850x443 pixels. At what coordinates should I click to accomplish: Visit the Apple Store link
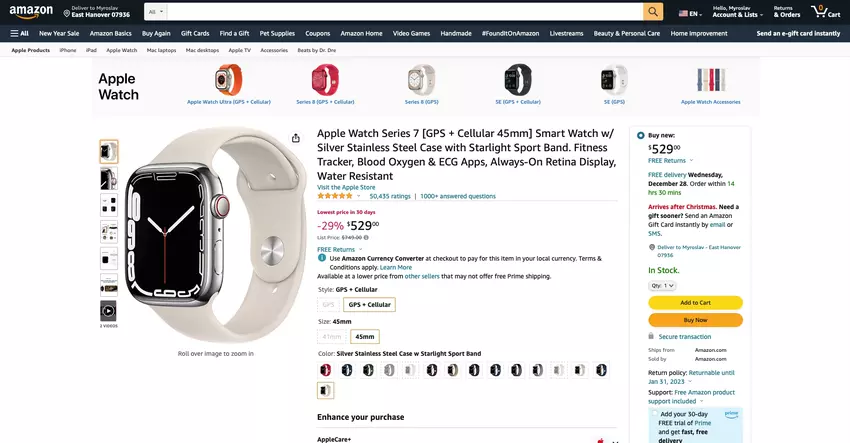tap(346, 187)
